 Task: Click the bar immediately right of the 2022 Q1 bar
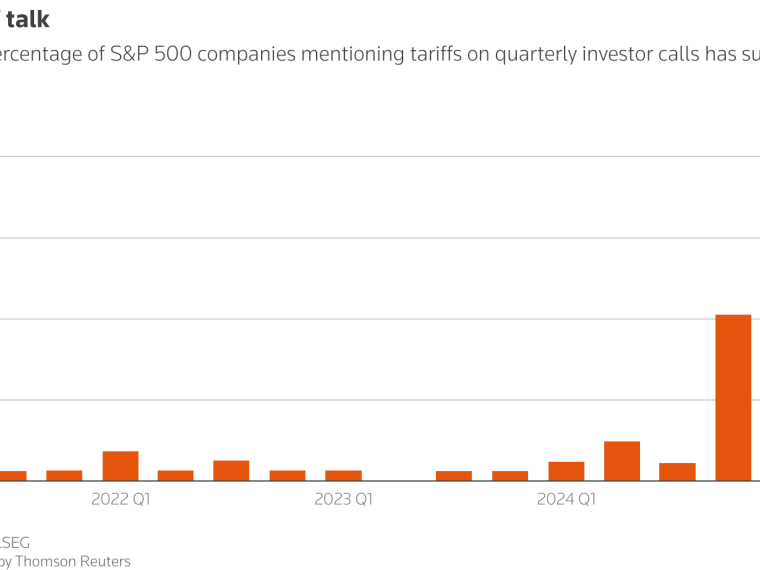coord(176,475)
